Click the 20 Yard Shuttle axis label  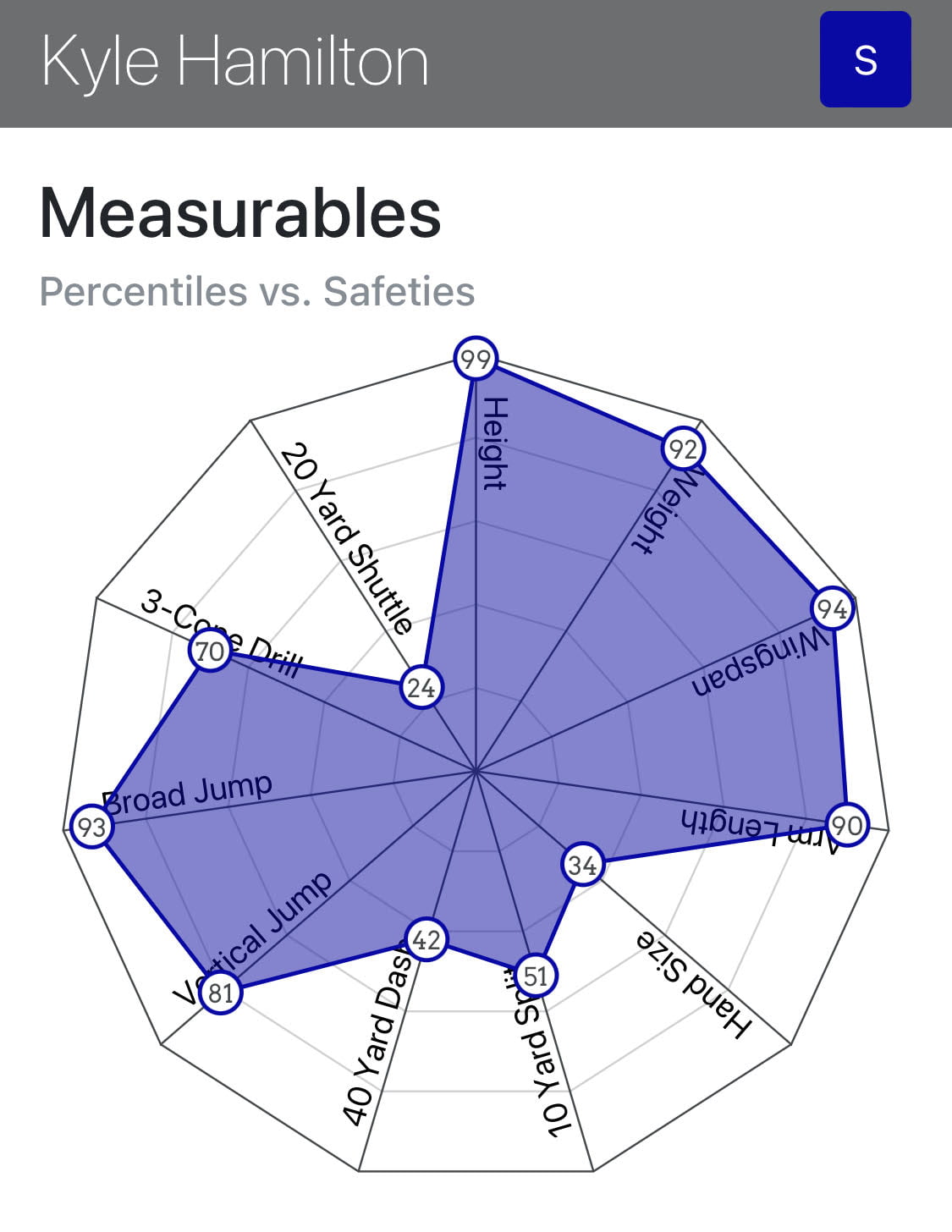pos(347,538)
